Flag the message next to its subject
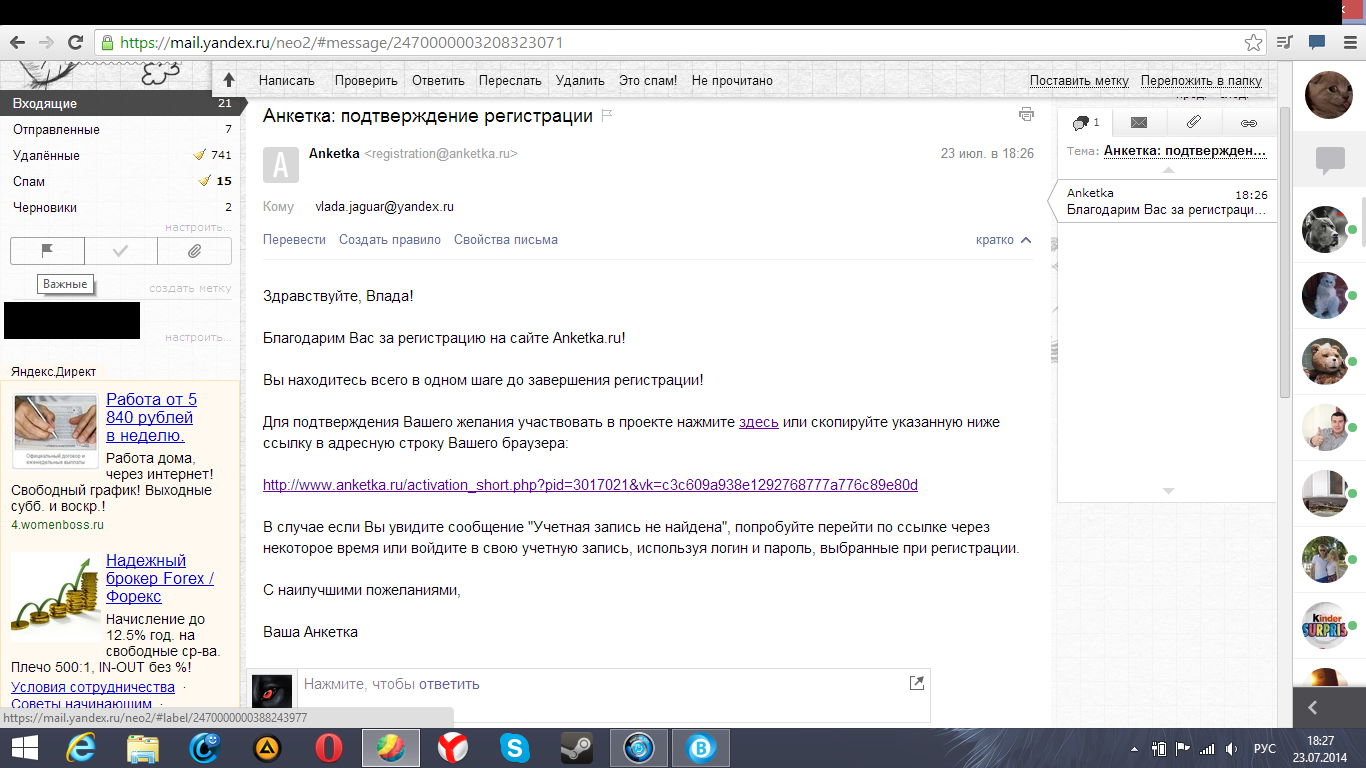Viewport: 1366px width, 768px height. [606, 116]
